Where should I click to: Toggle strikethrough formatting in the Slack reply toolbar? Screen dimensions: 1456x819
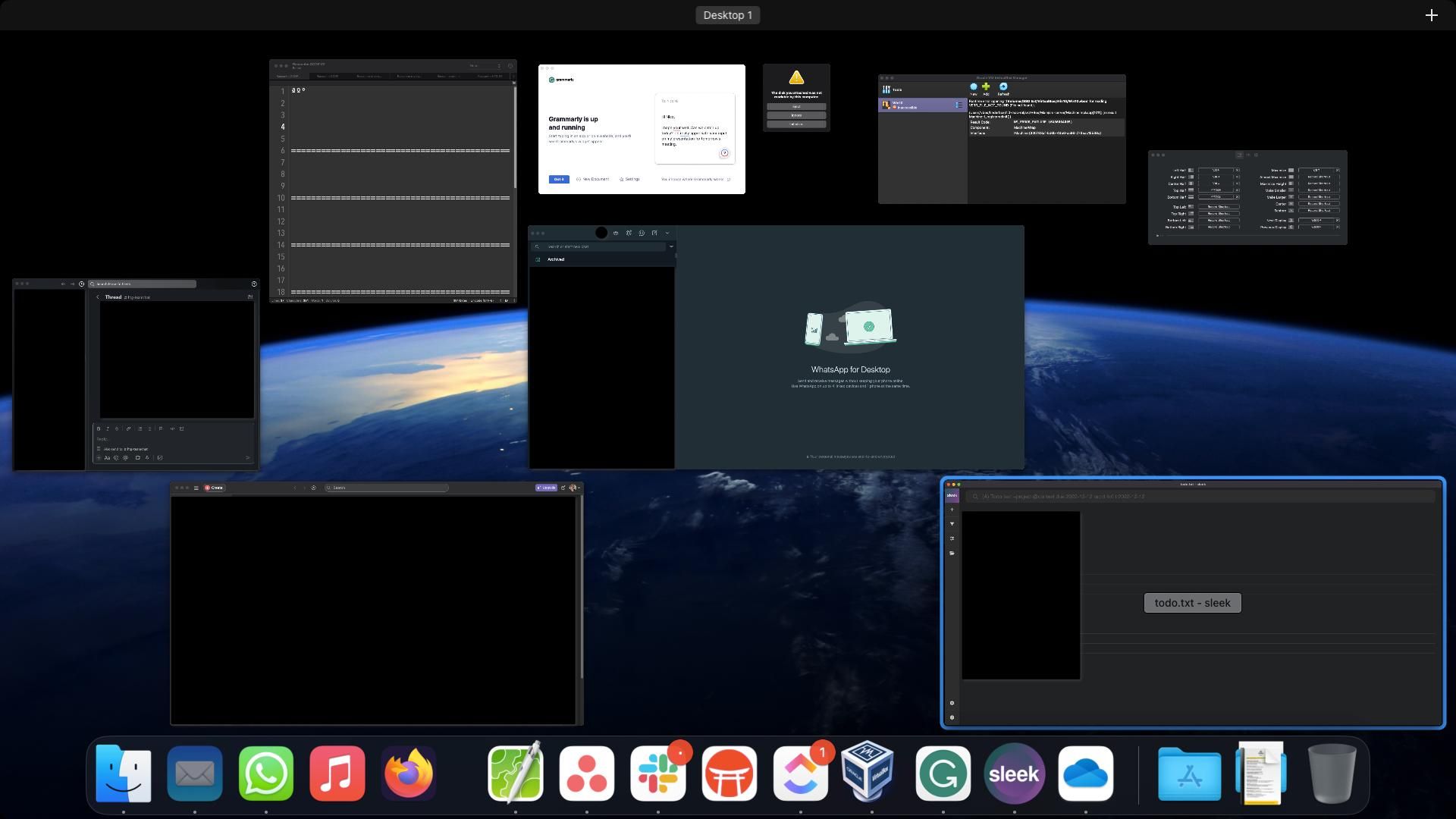(x=116, y=428)
